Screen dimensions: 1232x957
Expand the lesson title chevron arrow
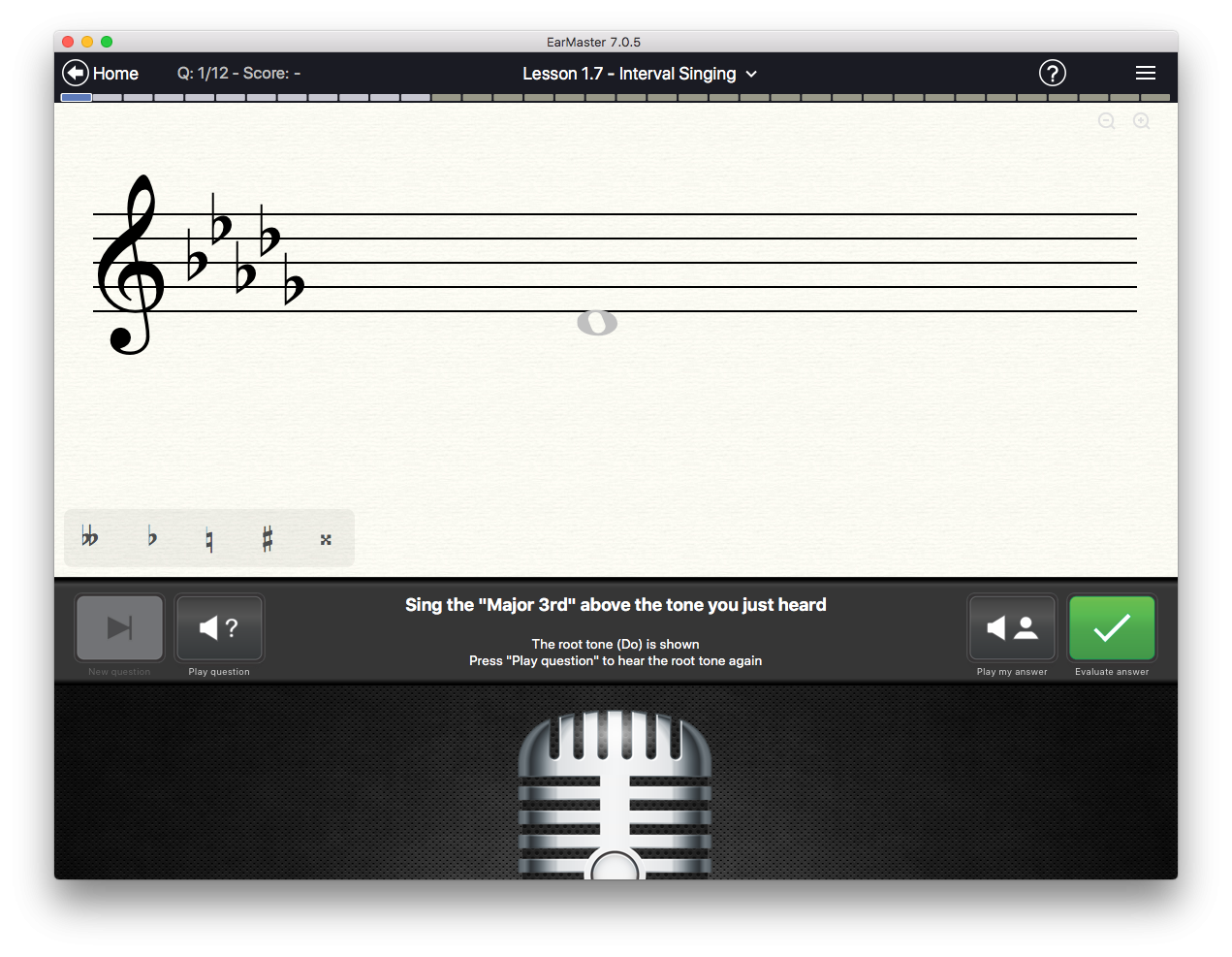[752, 74]
